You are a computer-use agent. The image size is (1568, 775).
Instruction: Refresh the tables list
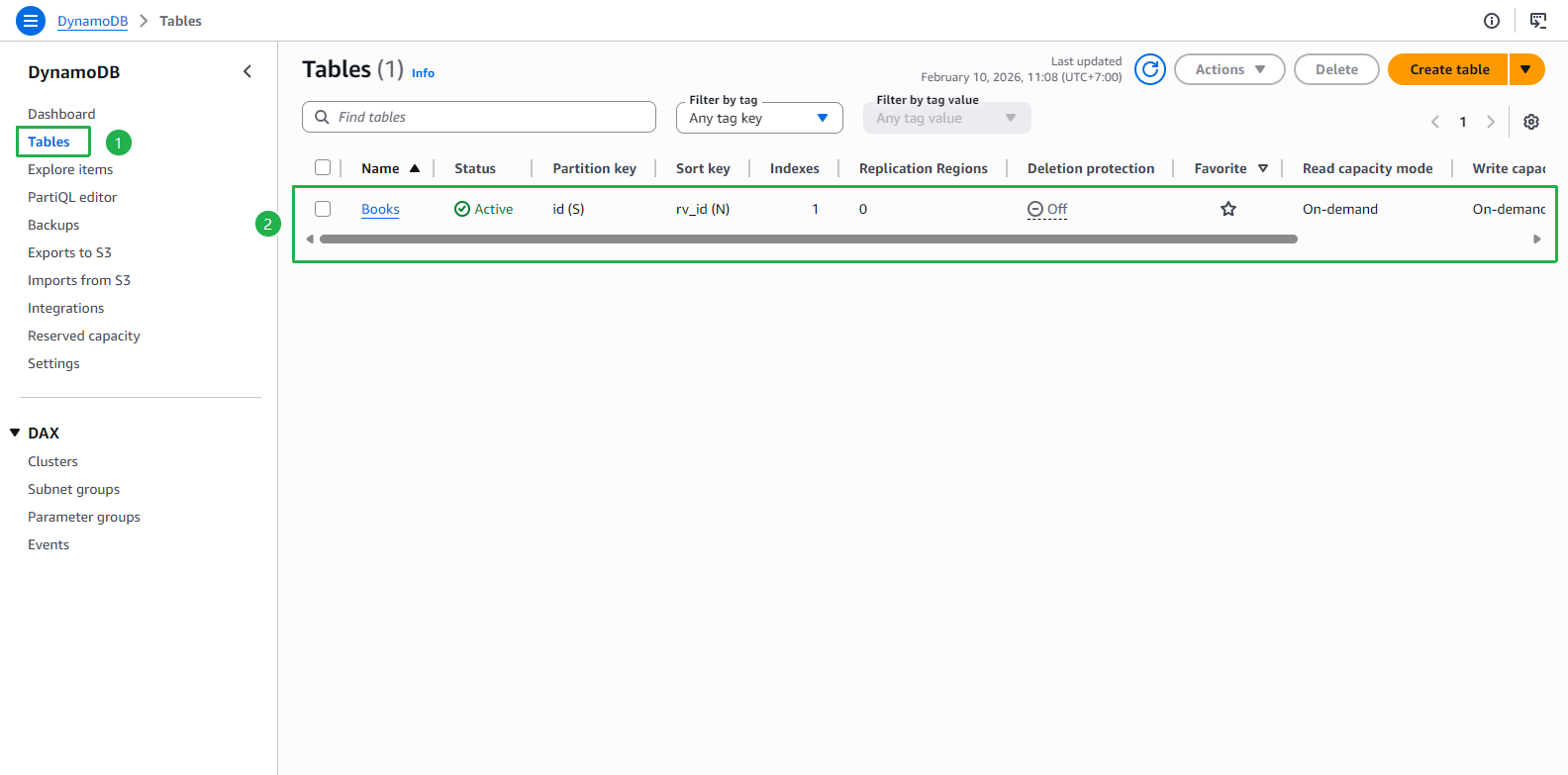(x=1150, y=69)
